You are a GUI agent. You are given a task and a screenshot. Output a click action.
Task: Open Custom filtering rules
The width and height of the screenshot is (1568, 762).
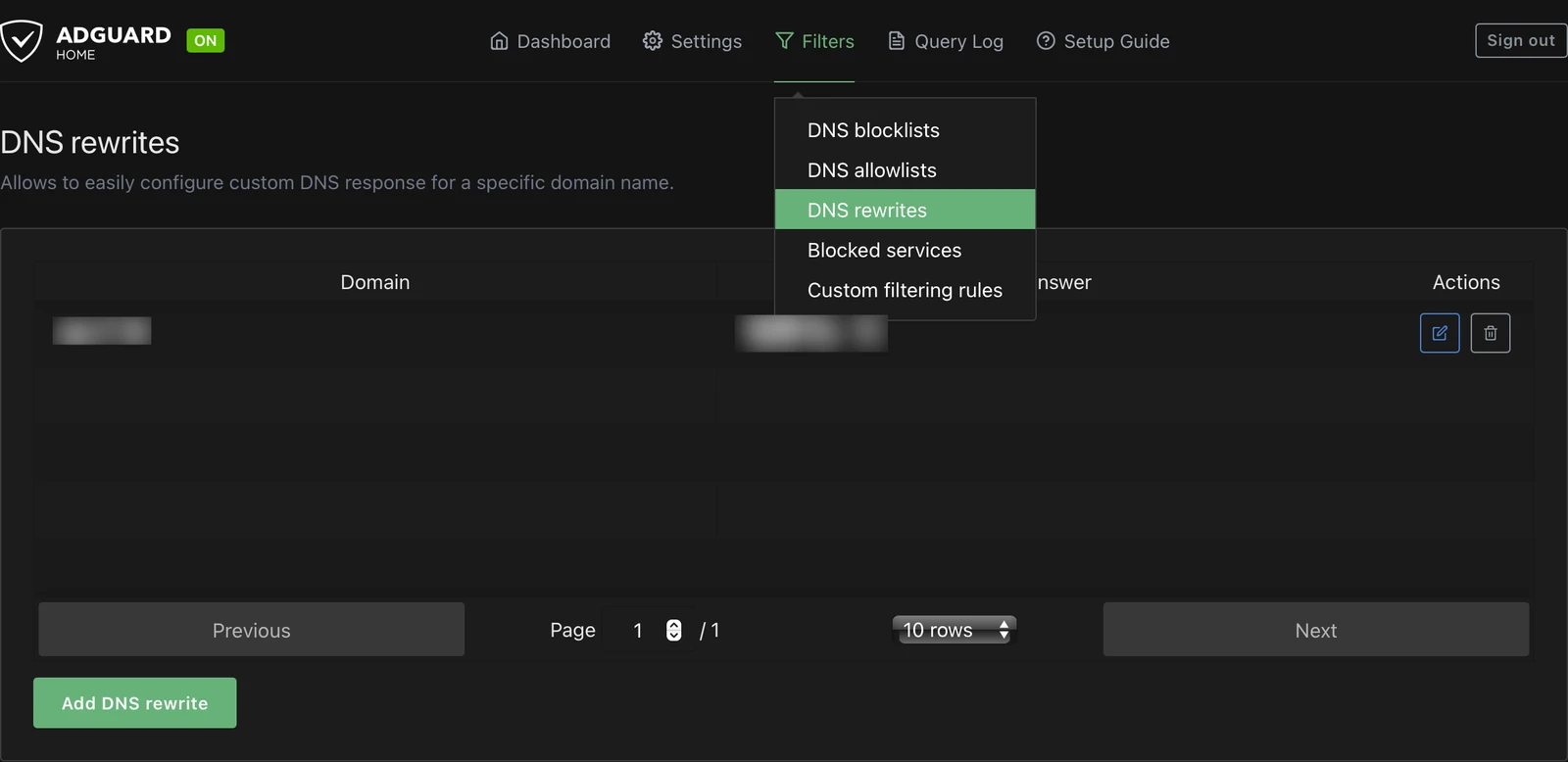905,290
